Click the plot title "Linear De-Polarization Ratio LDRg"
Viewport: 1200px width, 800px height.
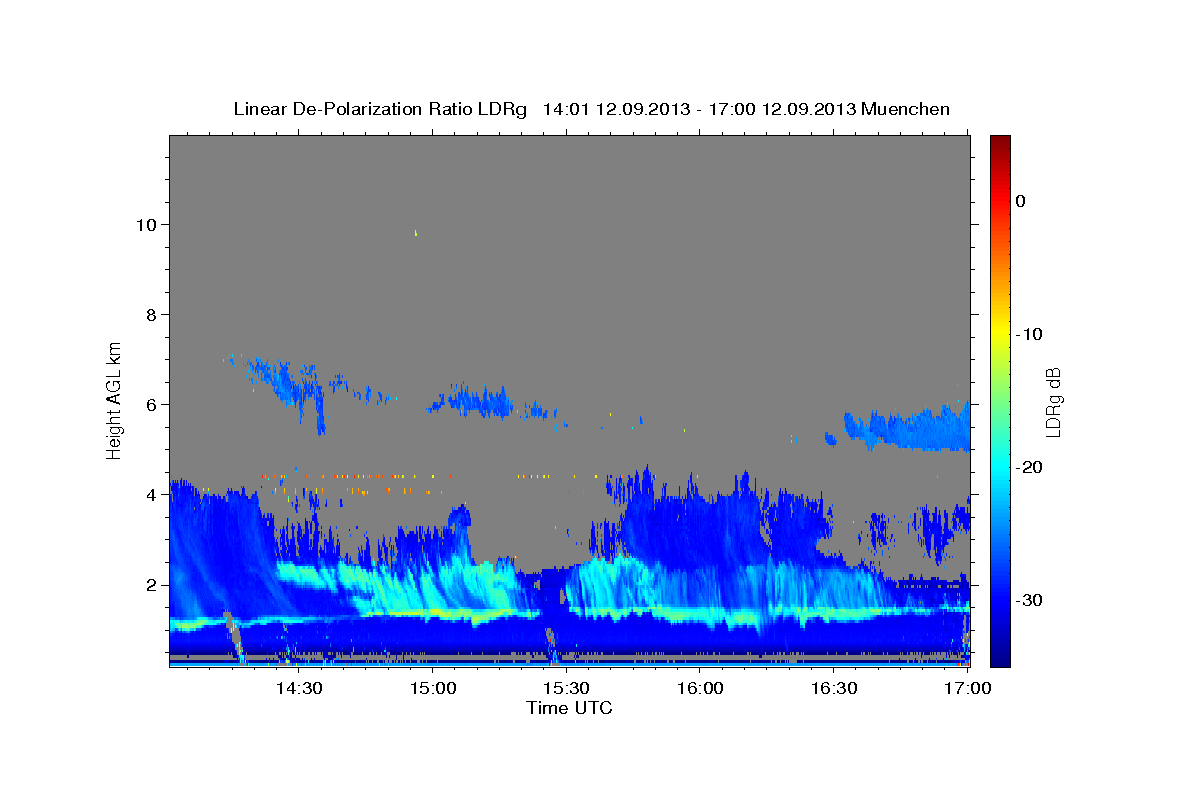[x=379, y=109]
